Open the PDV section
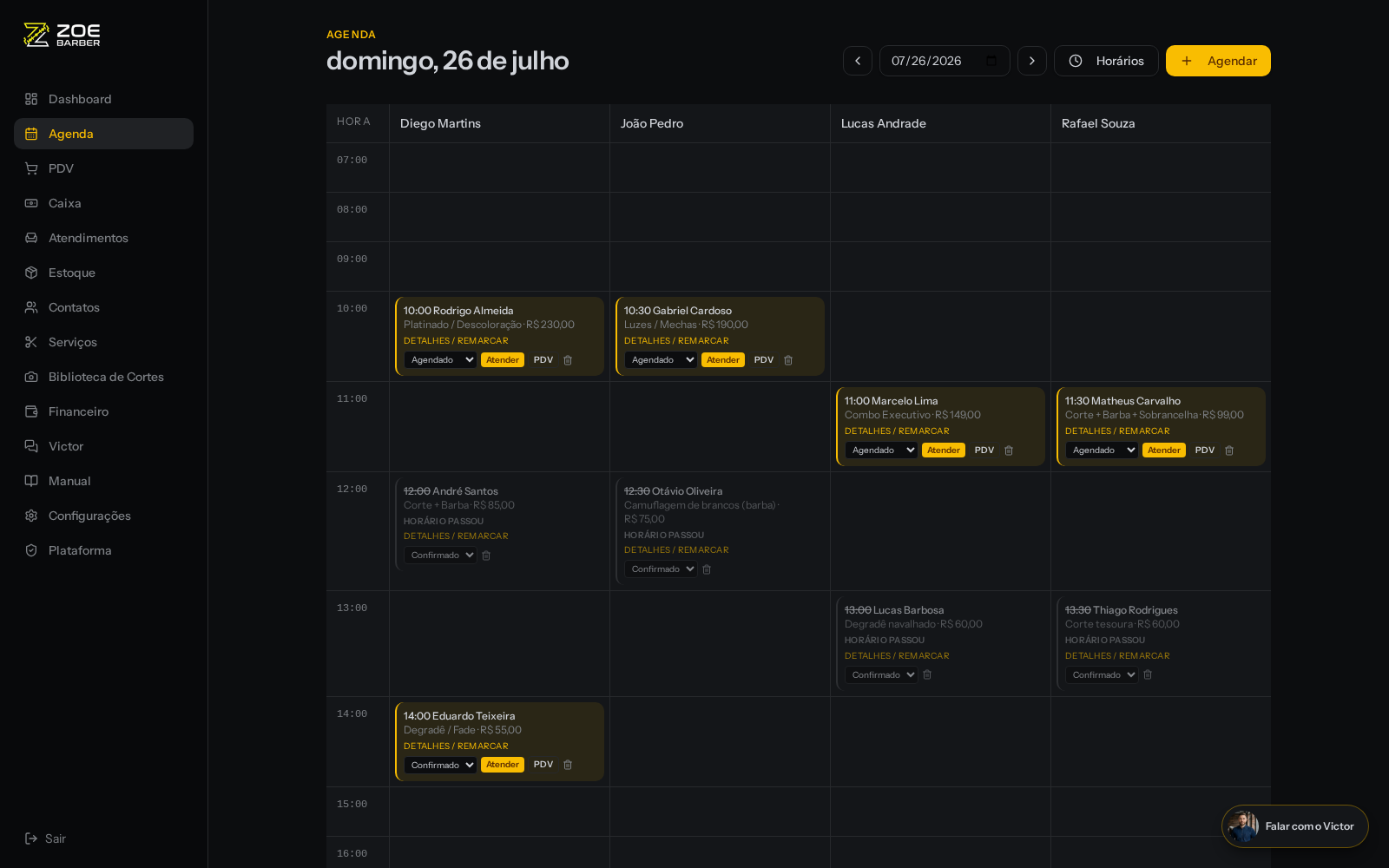The height and width of the screenshot is (868, 1389). (x=103, y=168)
